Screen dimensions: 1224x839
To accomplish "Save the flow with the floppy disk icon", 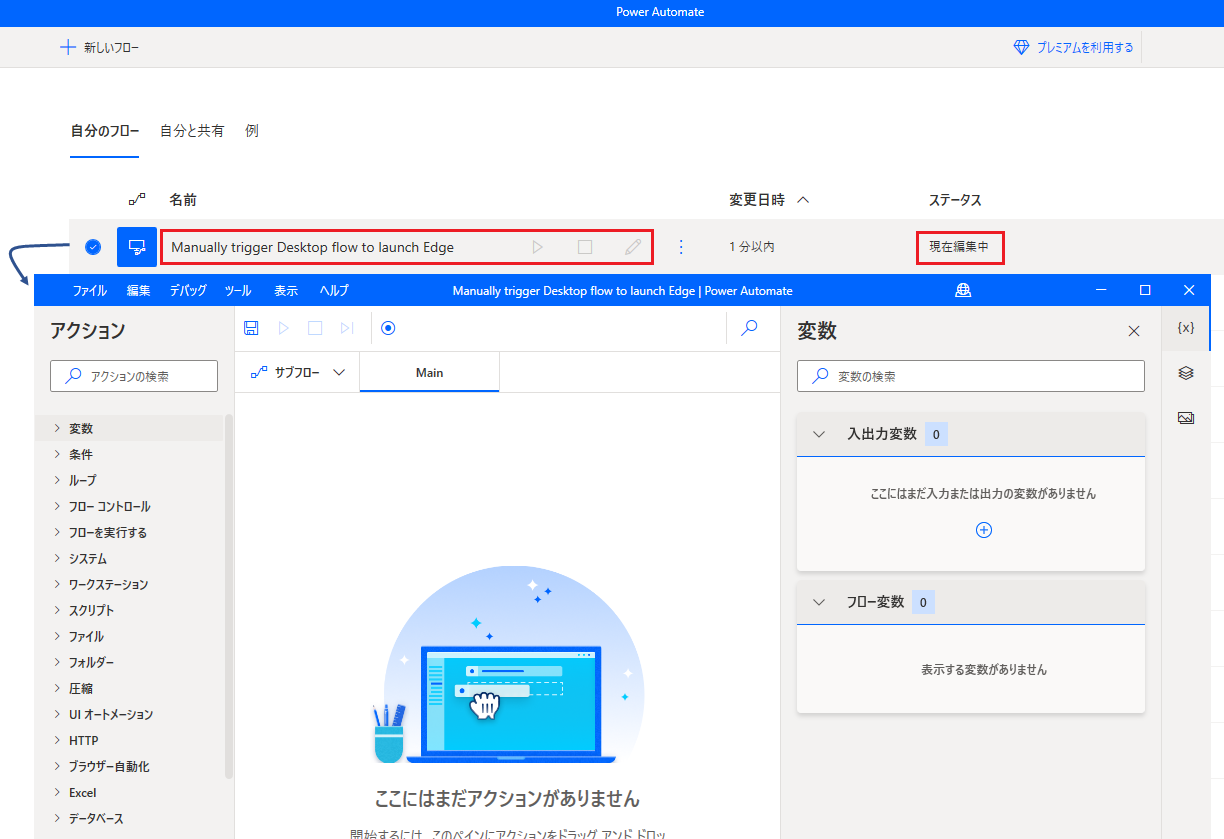I will pos(251,328).
